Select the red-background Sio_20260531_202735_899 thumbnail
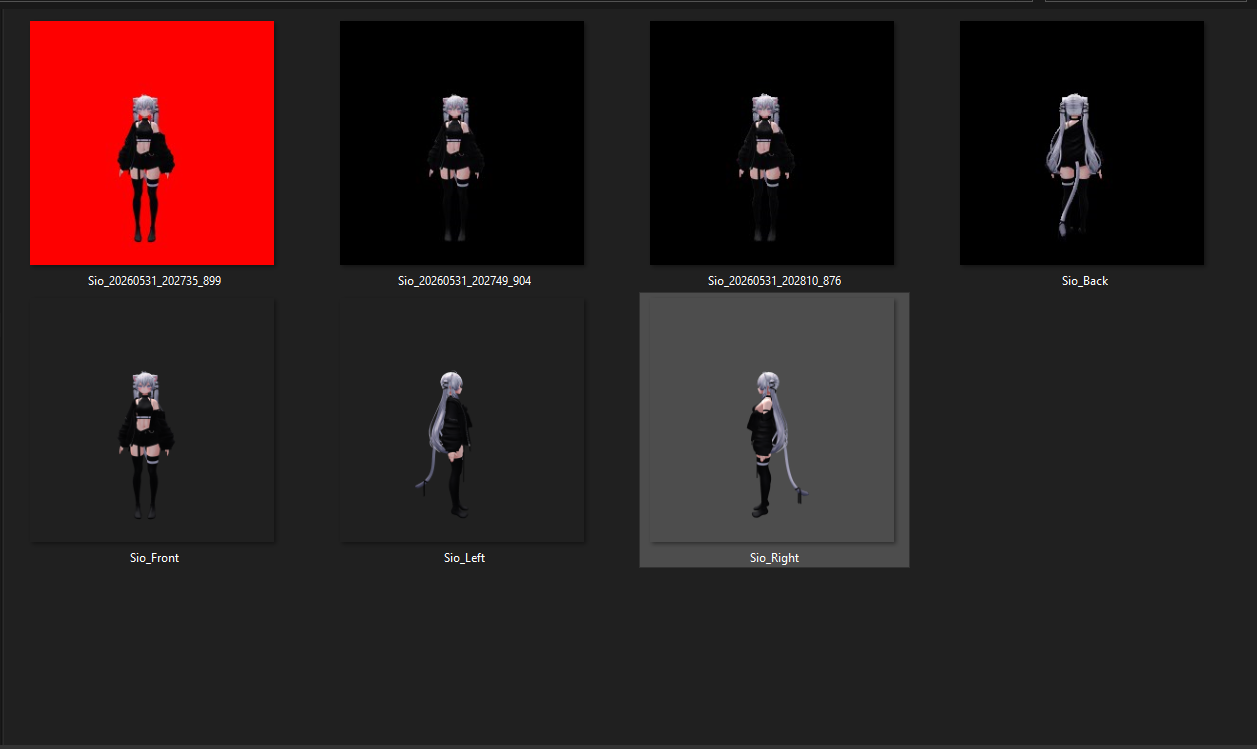The height and width of the screenshot is (749, 1257). [152, 143]
